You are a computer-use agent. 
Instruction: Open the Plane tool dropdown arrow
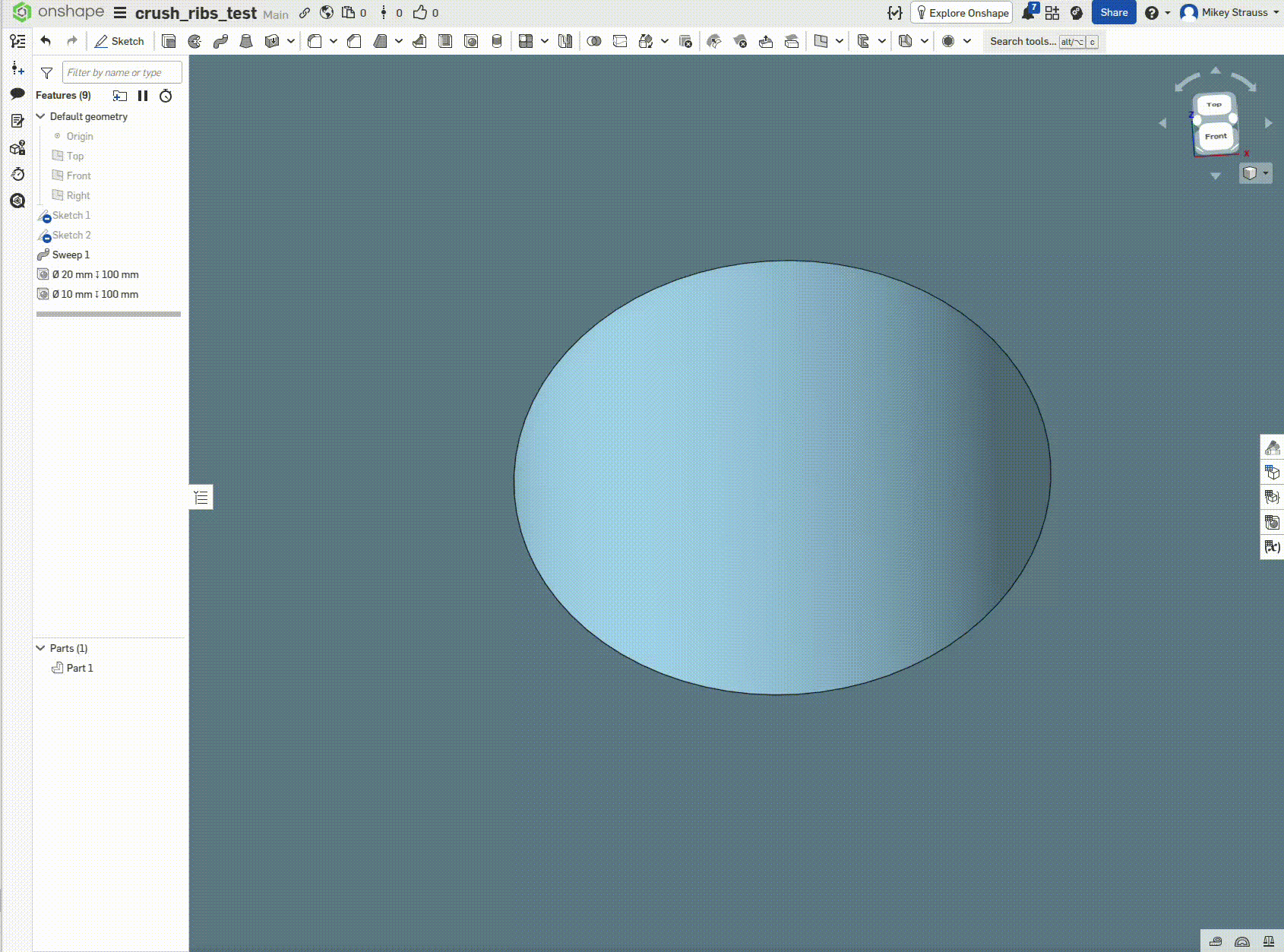[x=840, y=41]
